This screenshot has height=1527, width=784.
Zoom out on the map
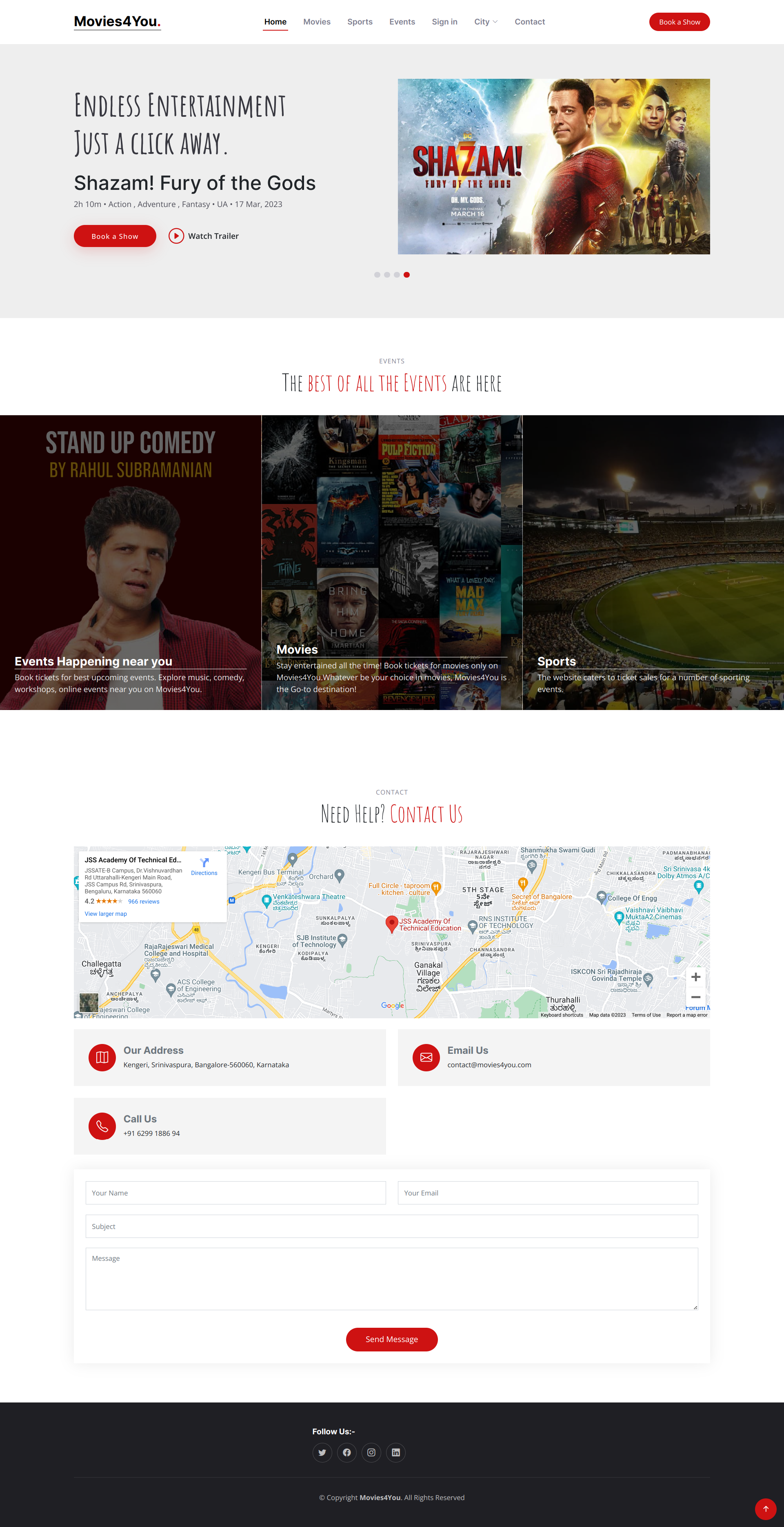[696, 997]
